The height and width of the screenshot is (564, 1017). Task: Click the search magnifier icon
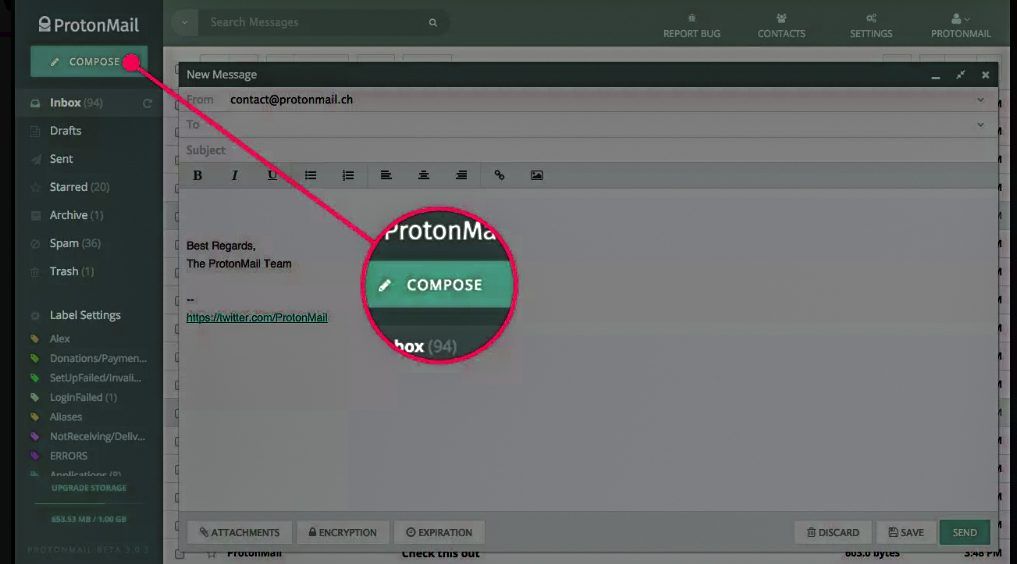(433, 23)
